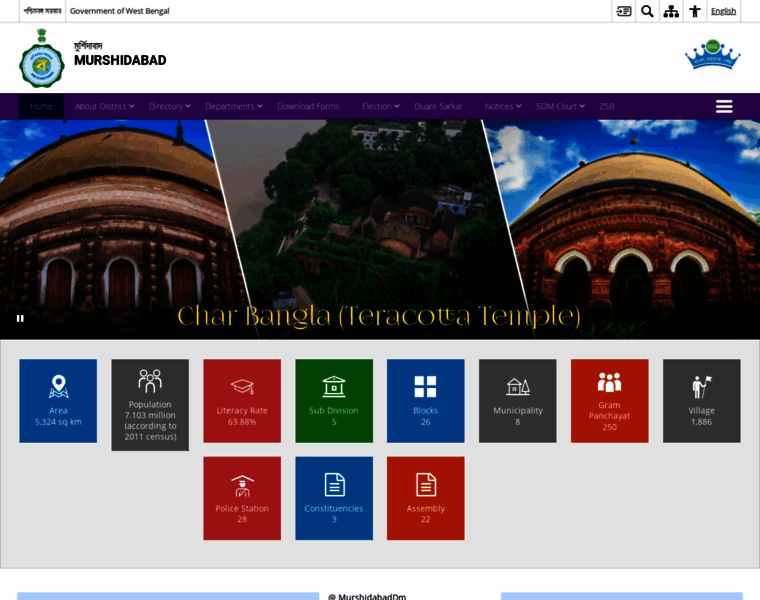Click the Population people icon

pyautogui.click(x=150, y=380)
